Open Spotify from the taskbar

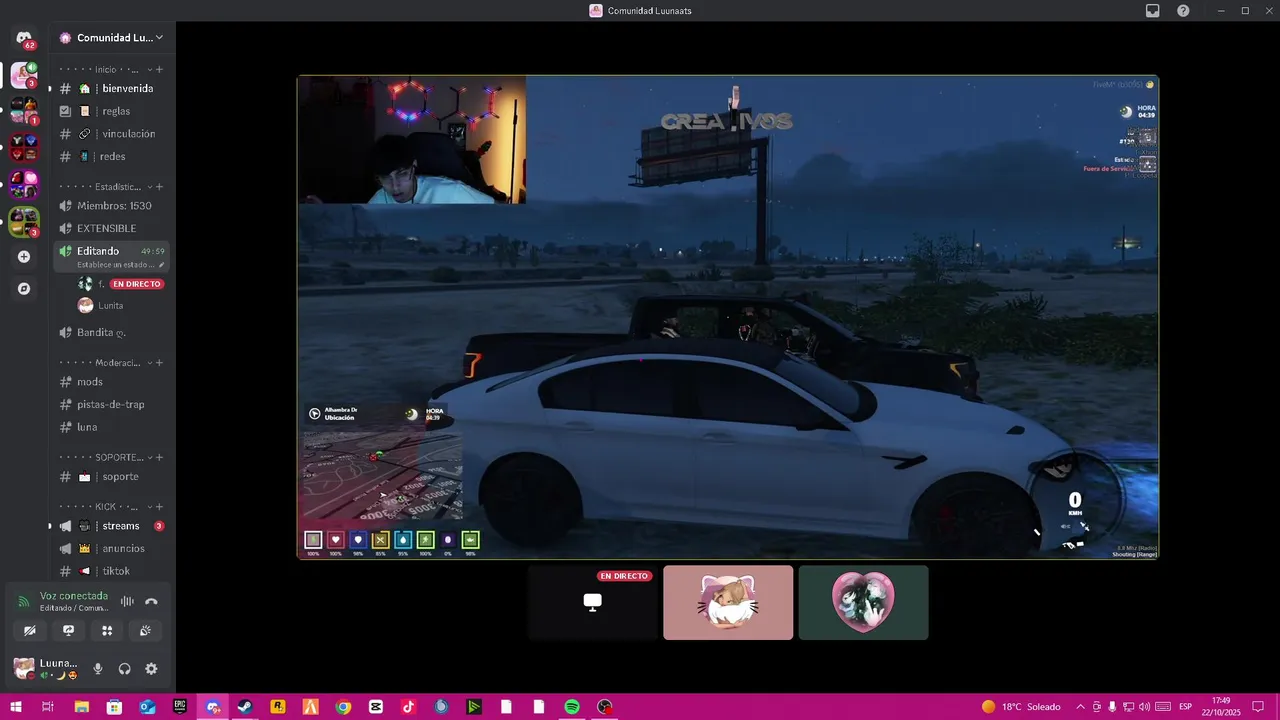point(572,707)
